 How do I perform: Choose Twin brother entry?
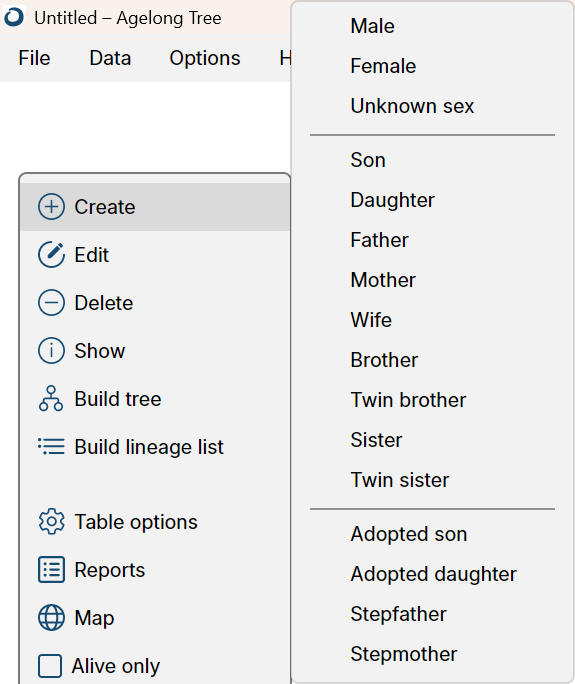click(408, 400)
